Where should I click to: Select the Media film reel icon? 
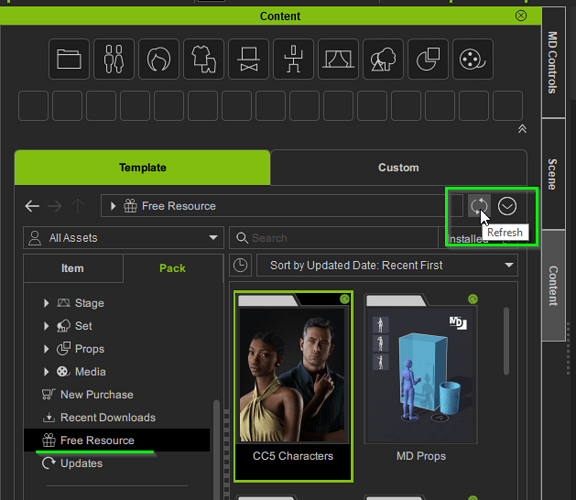[x=473, y=59]
